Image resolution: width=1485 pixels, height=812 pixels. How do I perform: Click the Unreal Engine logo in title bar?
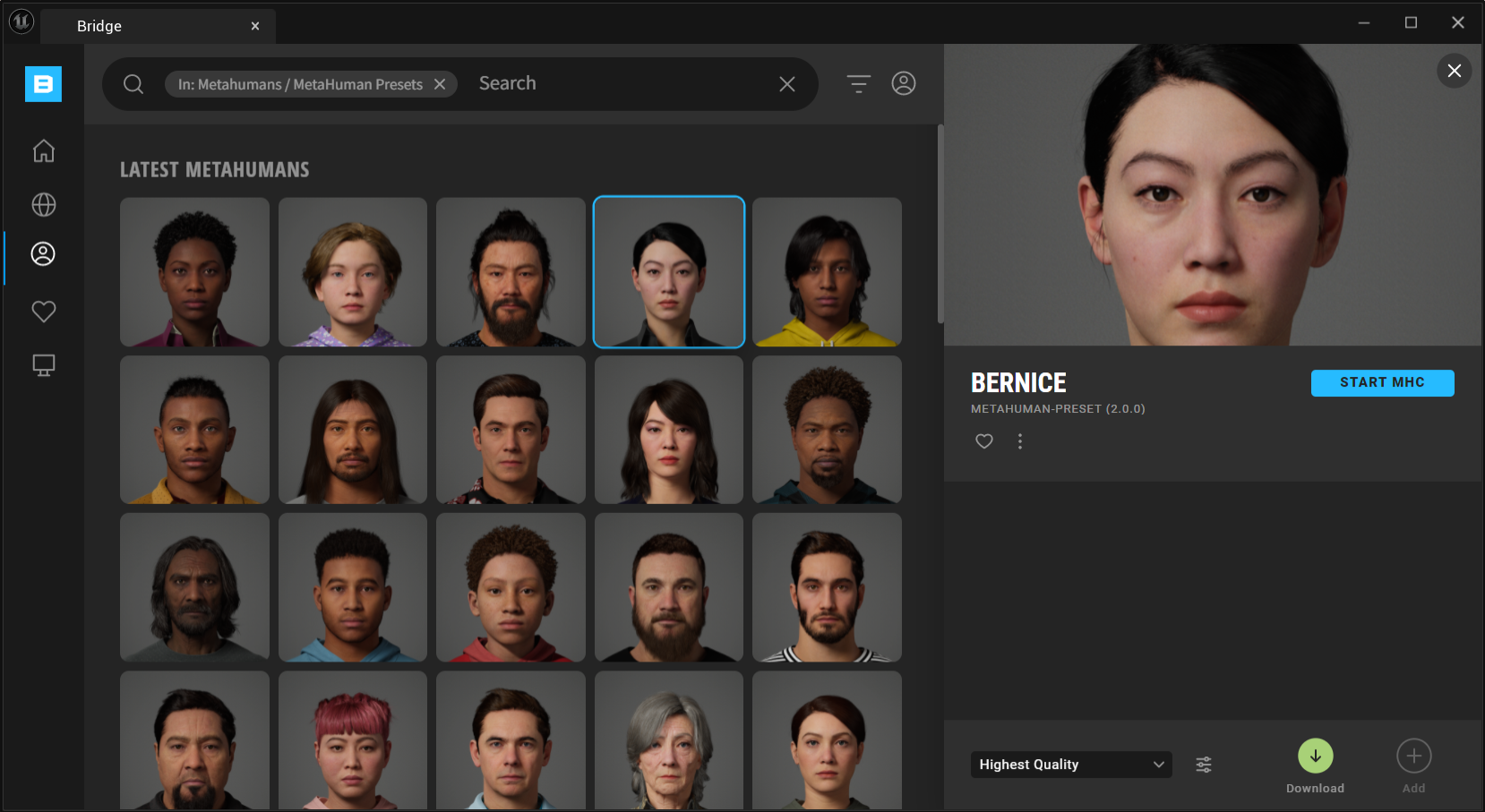21,21
